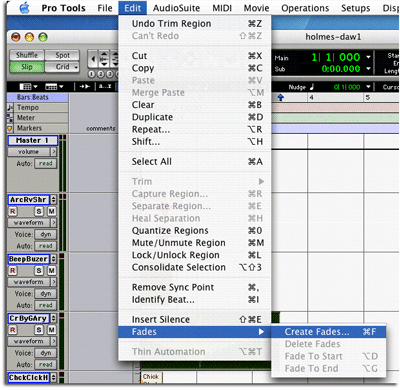Open Main counter time scale dropdown

point(368,57)
